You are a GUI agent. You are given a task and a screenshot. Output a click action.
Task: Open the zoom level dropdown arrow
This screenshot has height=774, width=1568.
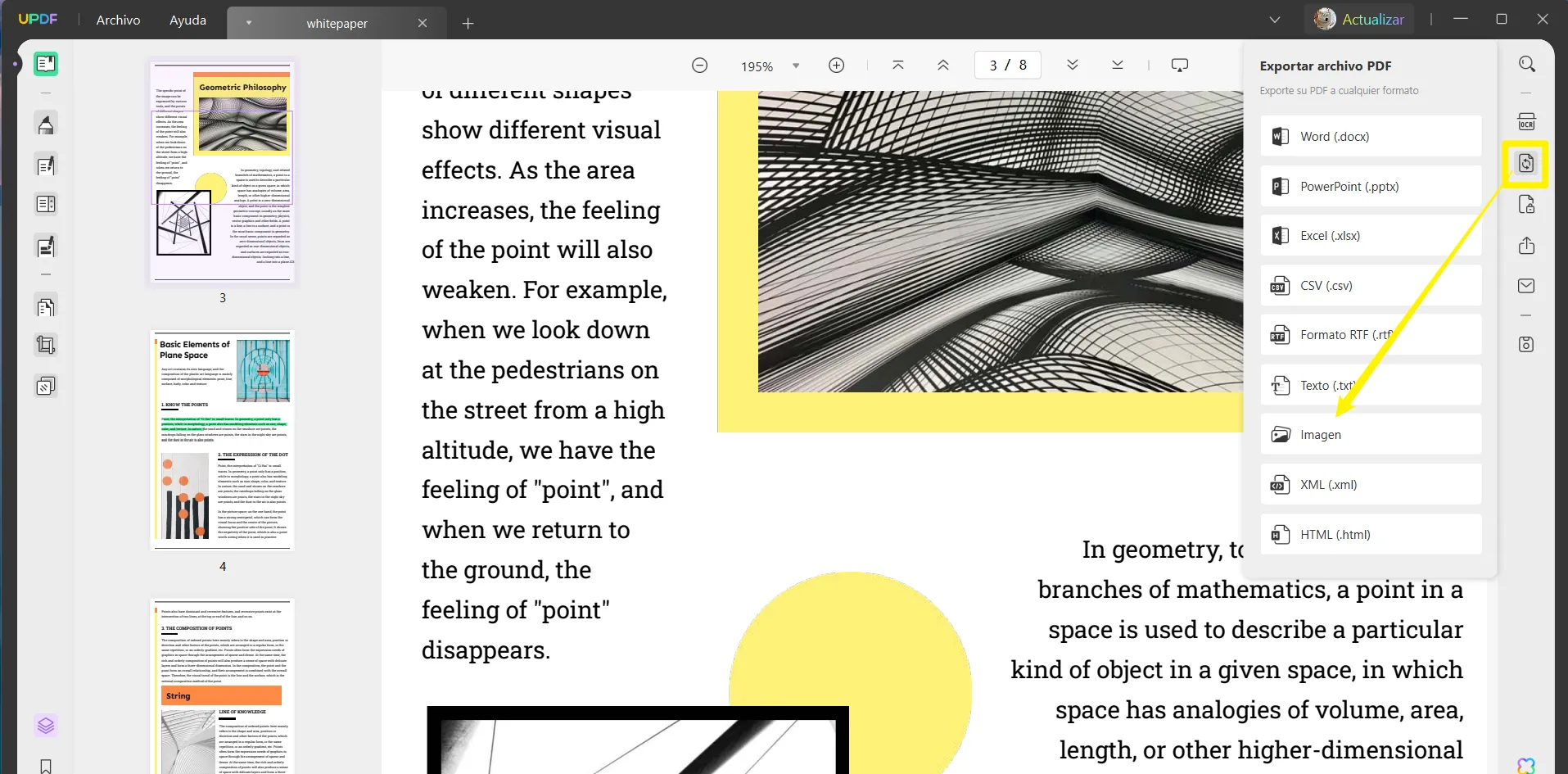pos(796,66)
